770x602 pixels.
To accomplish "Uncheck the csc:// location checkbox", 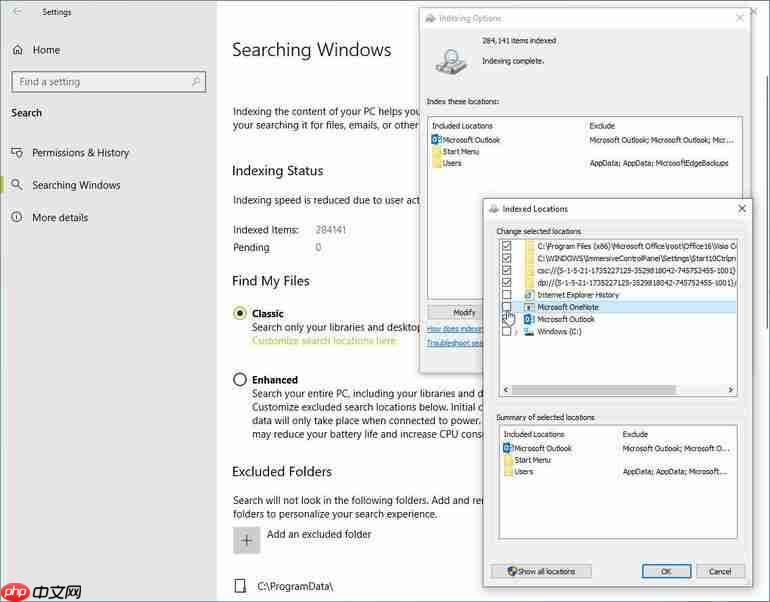I will [507, 271].
